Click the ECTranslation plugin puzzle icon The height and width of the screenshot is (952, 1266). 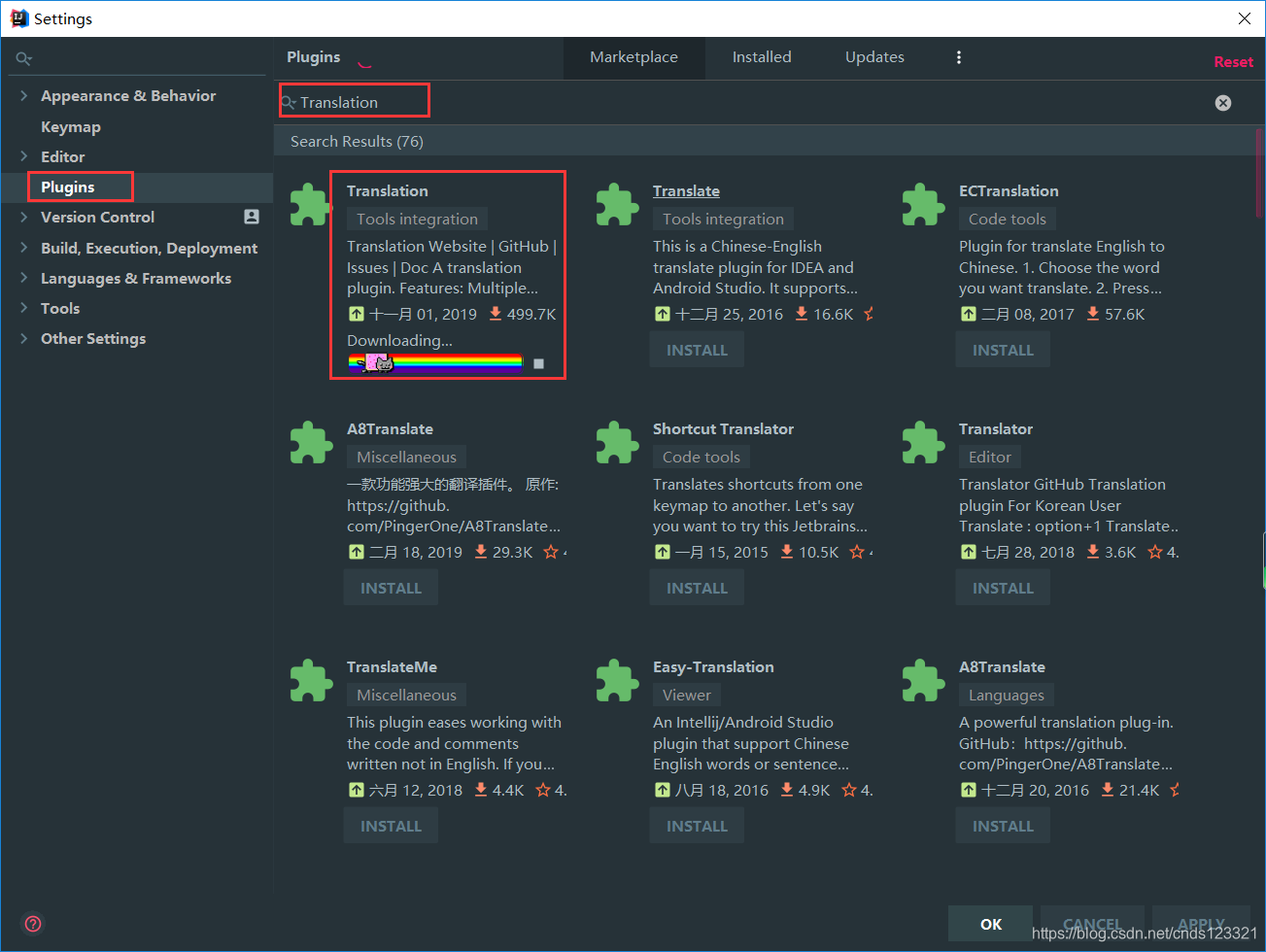click(923, 205)
